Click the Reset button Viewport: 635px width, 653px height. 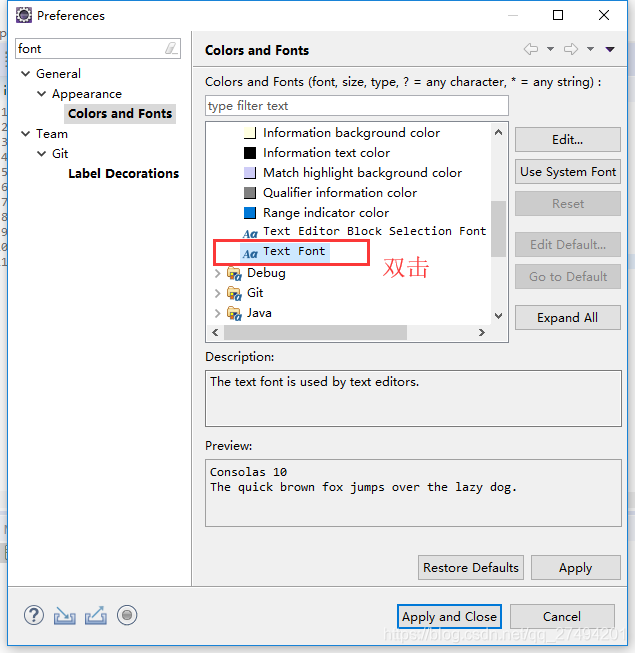click(568, 204)
